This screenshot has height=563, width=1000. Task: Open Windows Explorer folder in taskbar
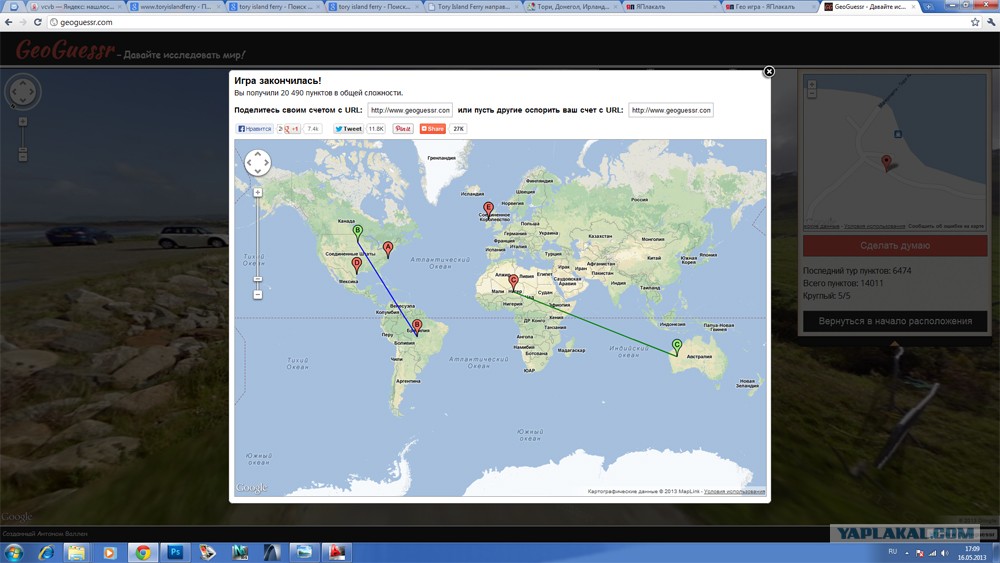coord(77,552)
